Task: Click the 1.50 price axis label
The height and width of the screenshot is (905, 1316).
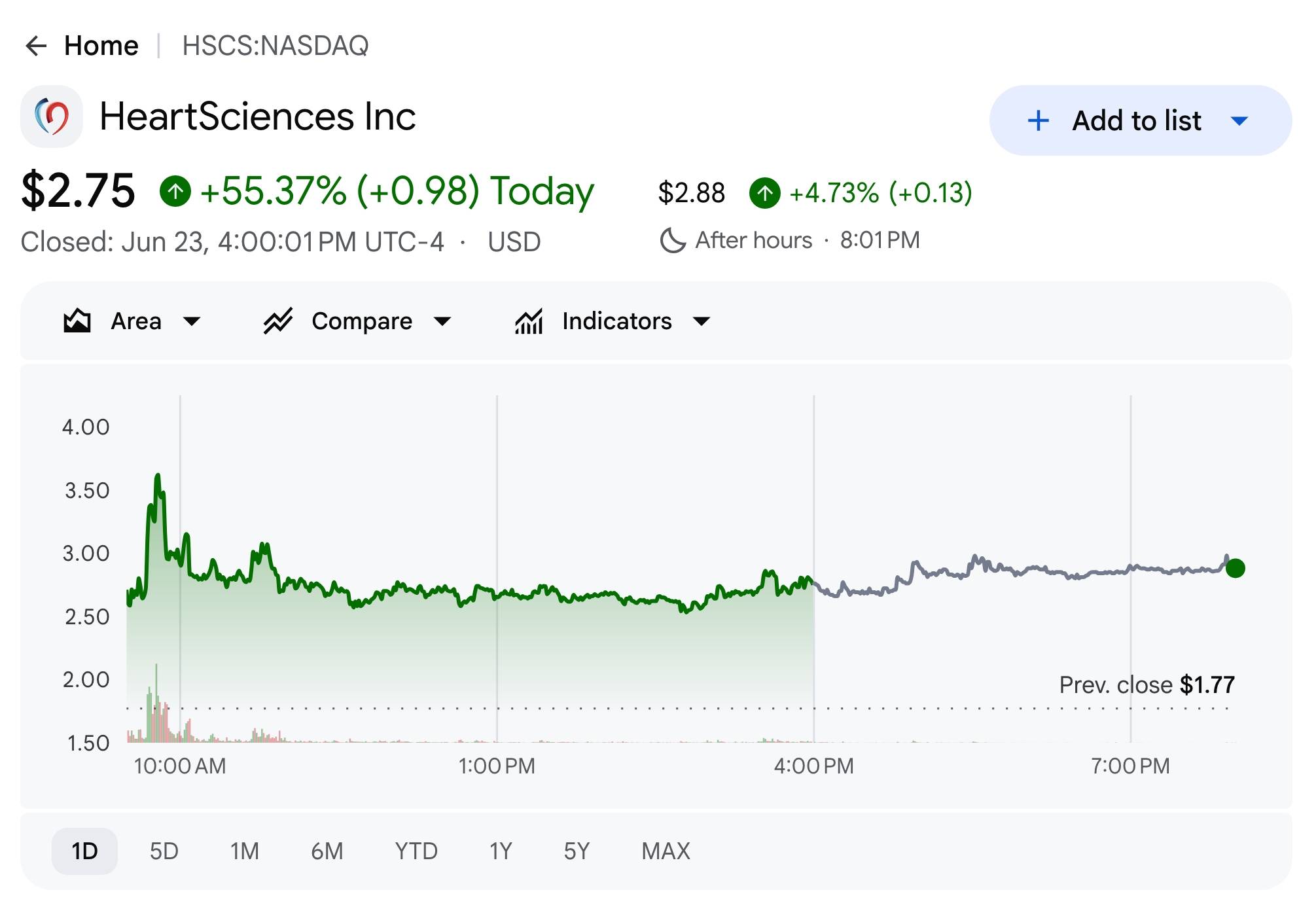Action: [x=88, y=743]
